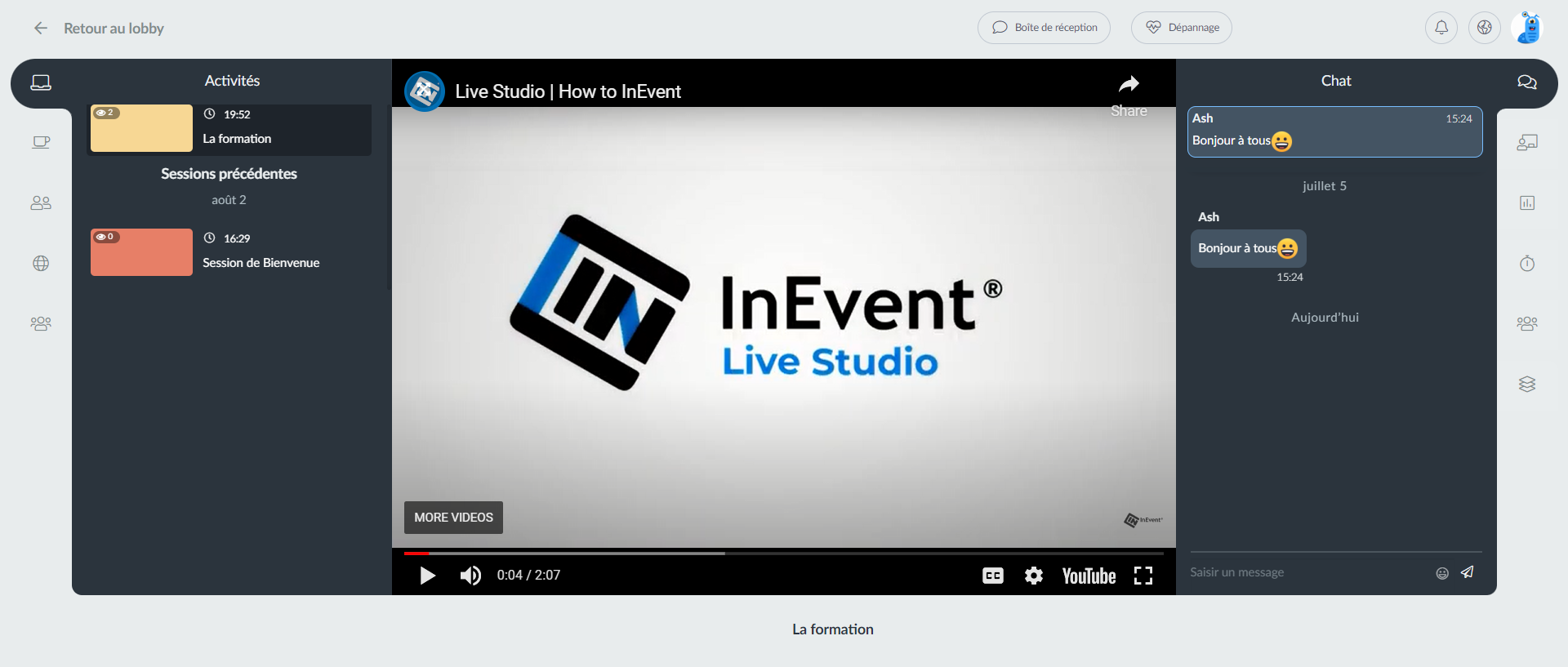Click the back arrow beside Retour au lobby
1568x667 pixels.
click(41, 29)
